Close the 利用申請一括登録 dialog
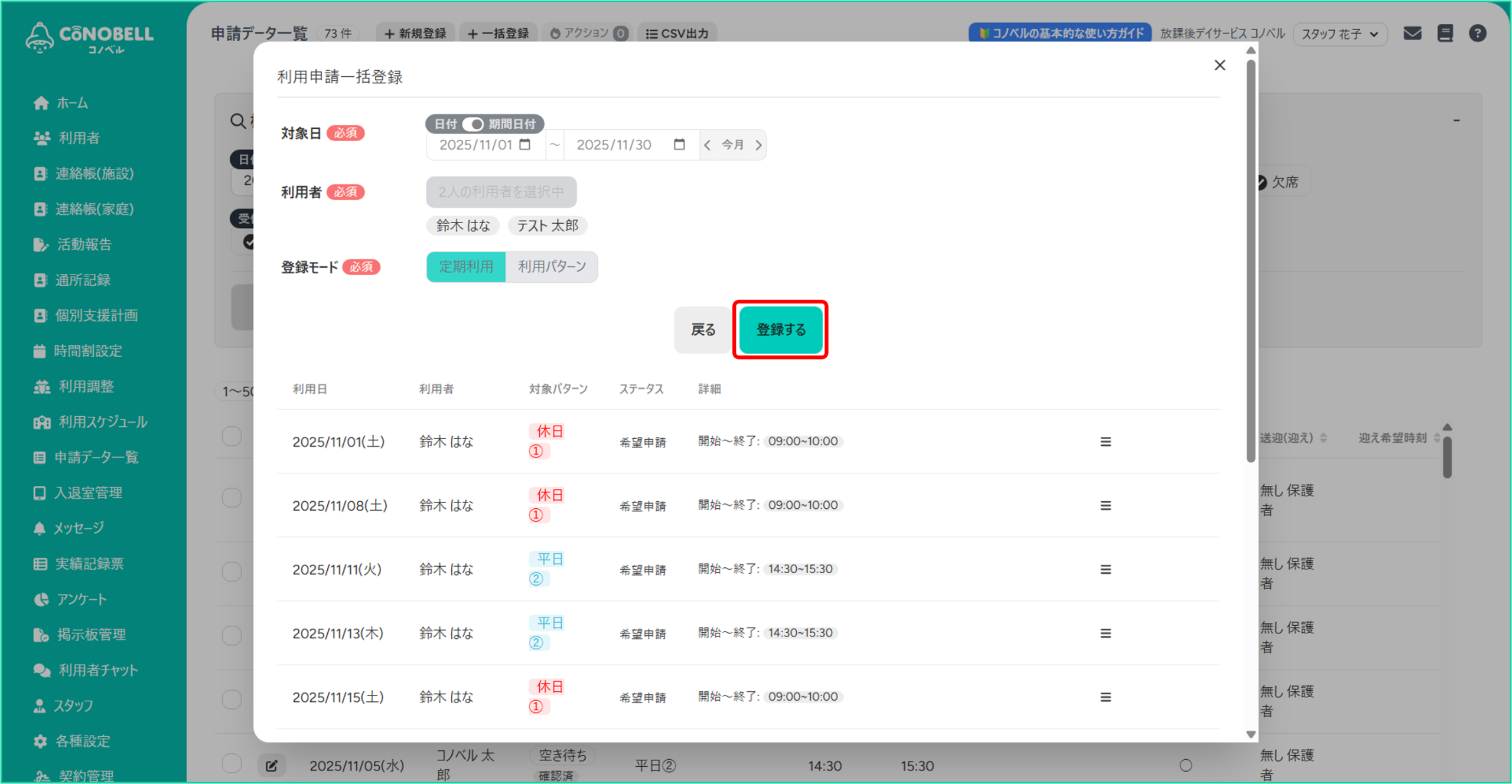This screenshot has width=1512, height=784. [1220, 65]
